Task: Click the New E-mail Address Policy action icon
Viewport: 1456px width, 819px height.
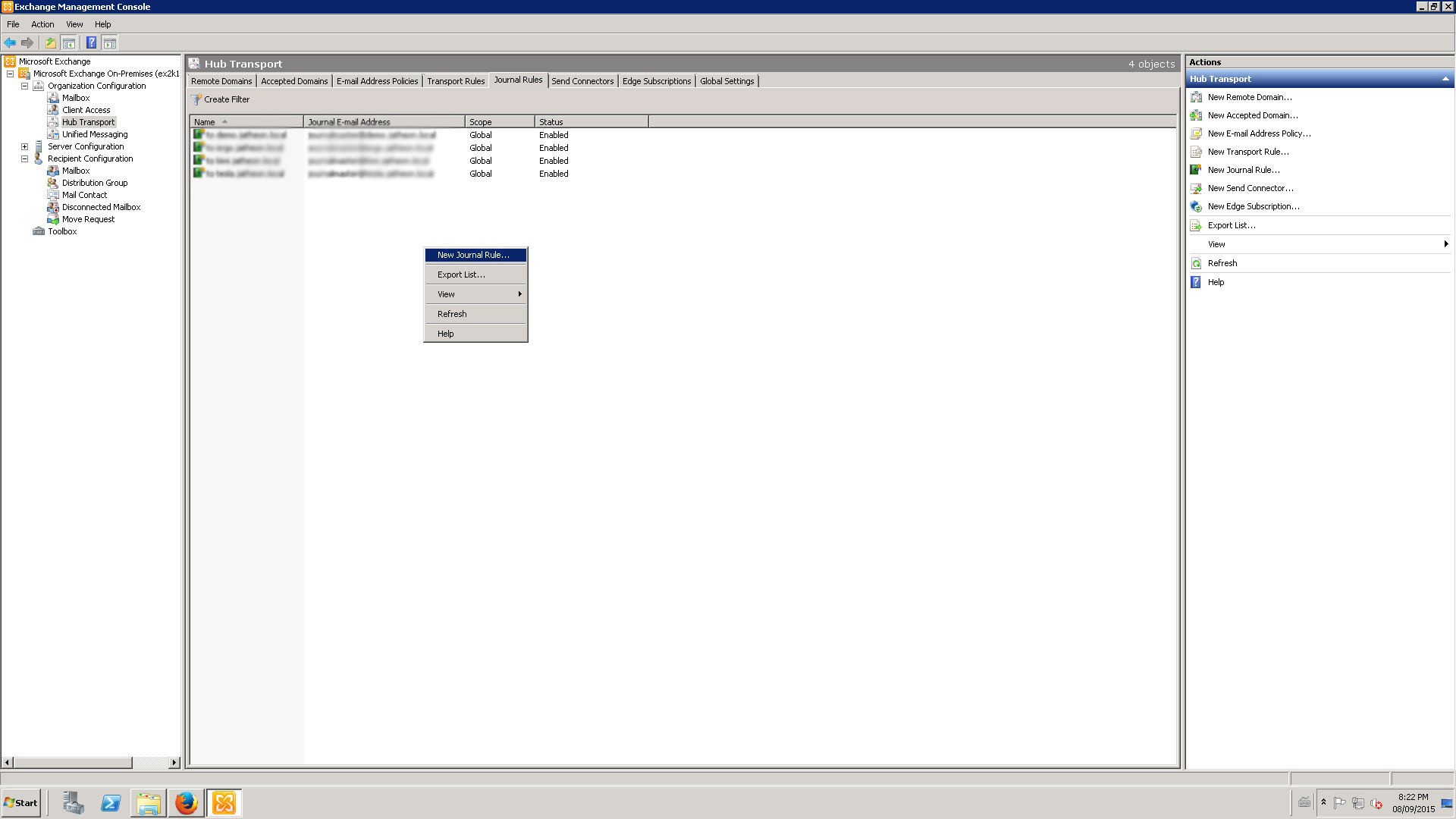Action: pyautogui.click(x=1197, y=133)
